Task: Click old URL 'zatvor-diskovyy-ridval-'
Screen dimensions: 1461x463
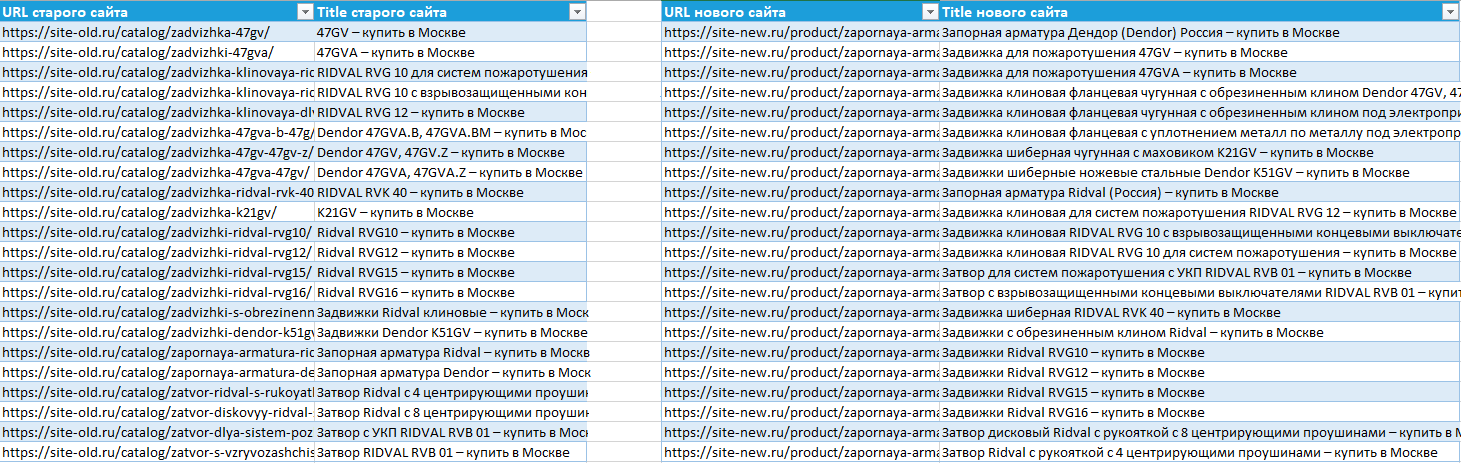Action: (157, 412)
